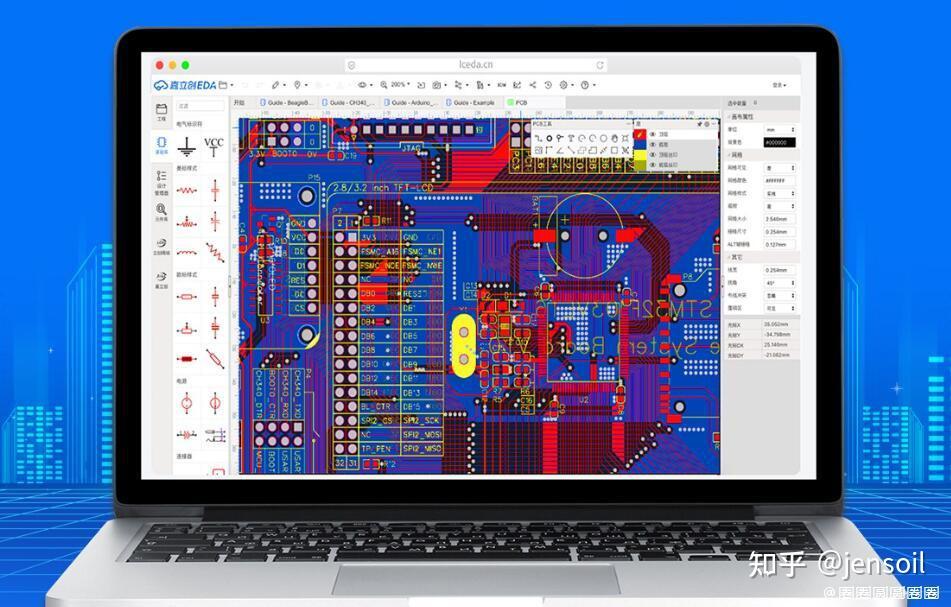Pick the Hand pan tool in PCB tools
This screenshot has width=951, height=607.
[614, 138]
